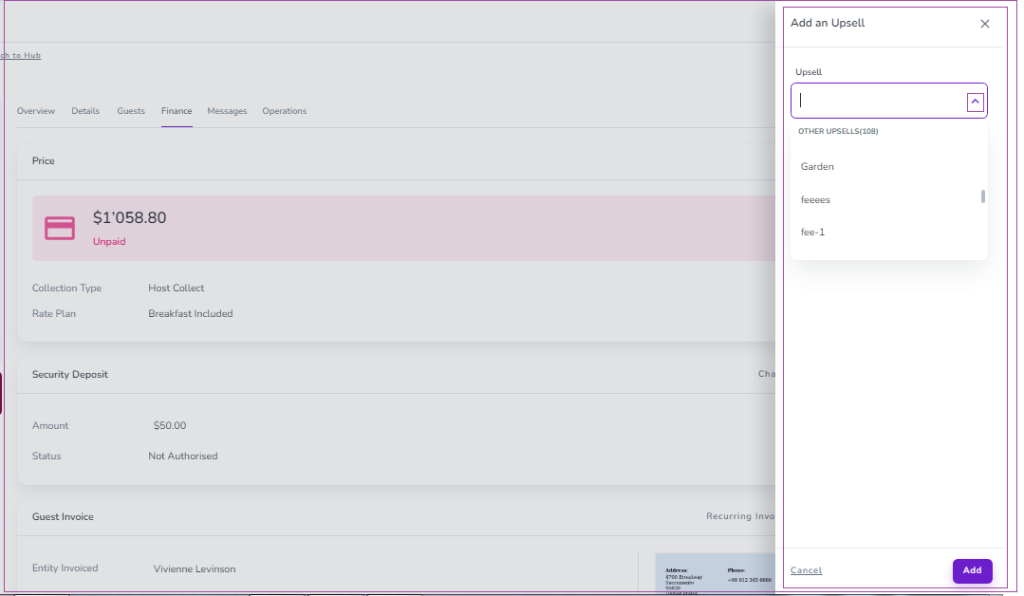
Task: Click the OTHER UPSELLS(108) group header
Action: 838,131
